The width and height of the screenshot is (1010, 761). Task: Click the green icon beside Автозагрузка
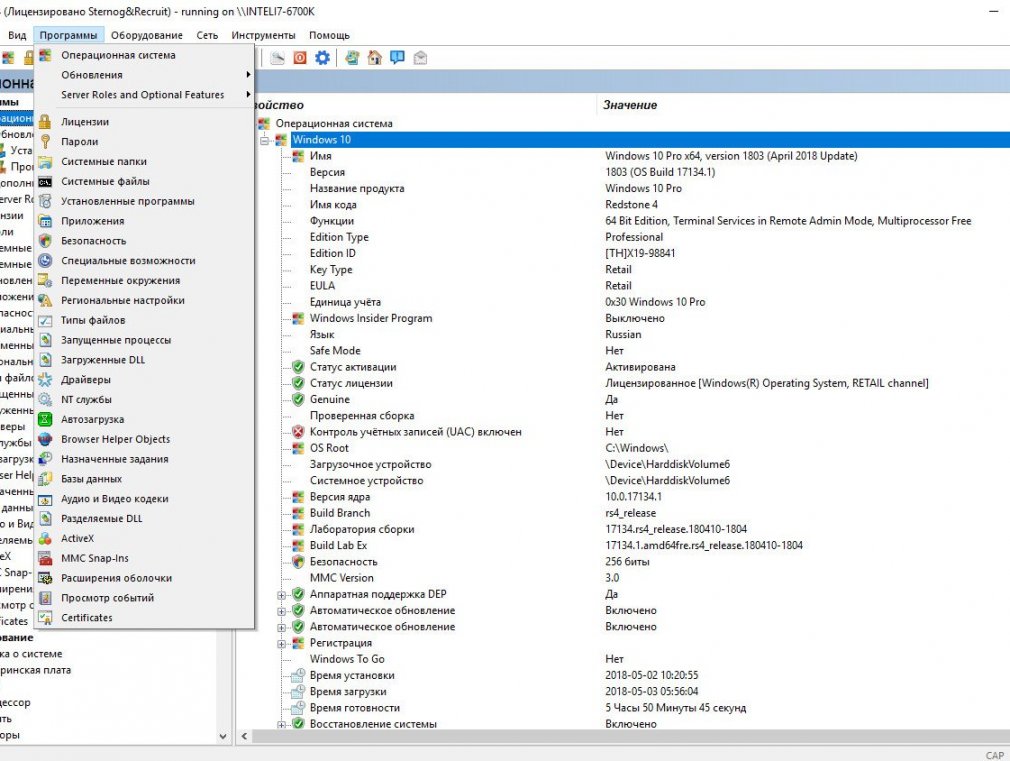coord(45,419)
